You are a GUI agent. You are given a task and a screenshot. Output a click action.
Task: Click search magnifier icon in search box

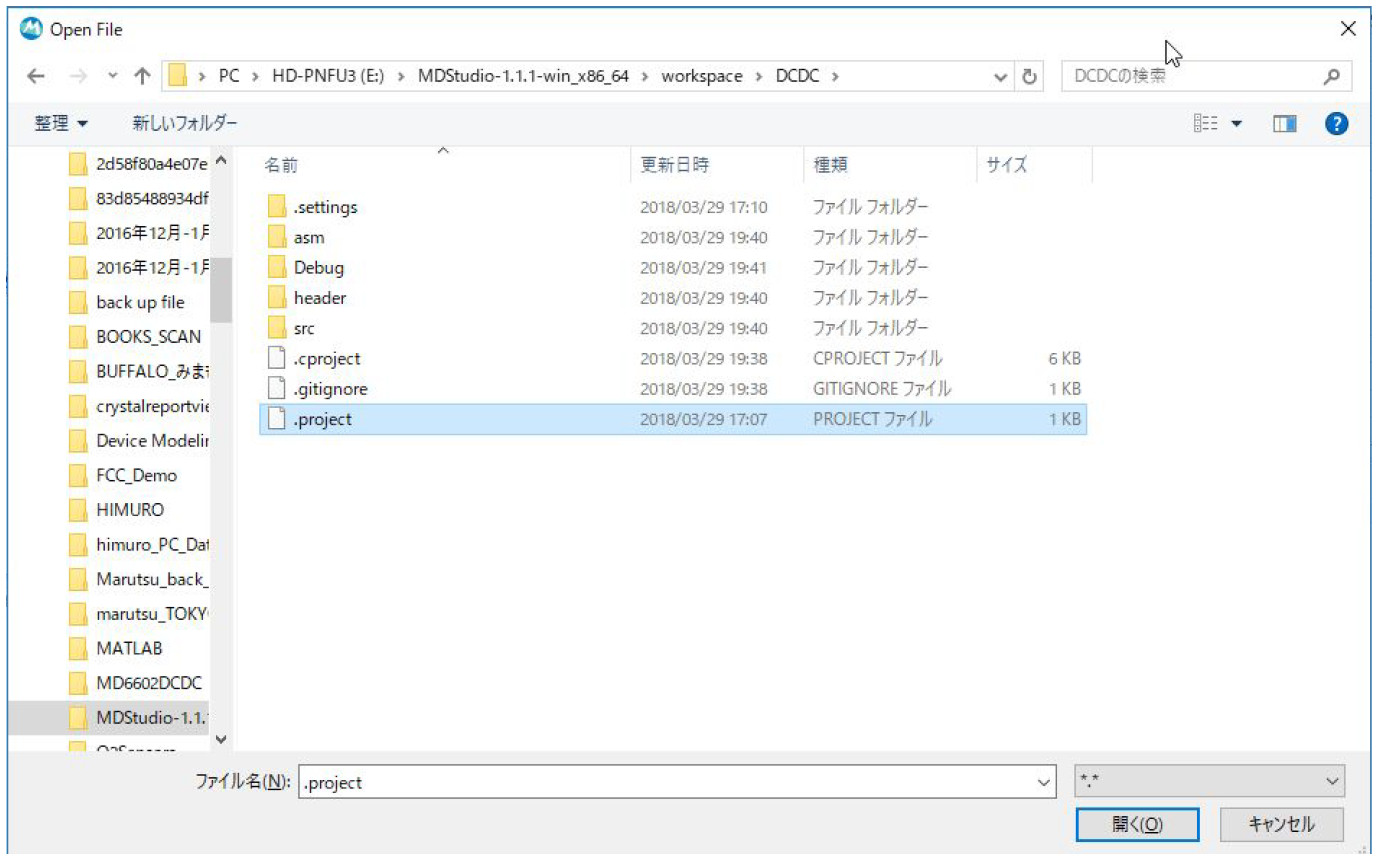pos(1331,76)
